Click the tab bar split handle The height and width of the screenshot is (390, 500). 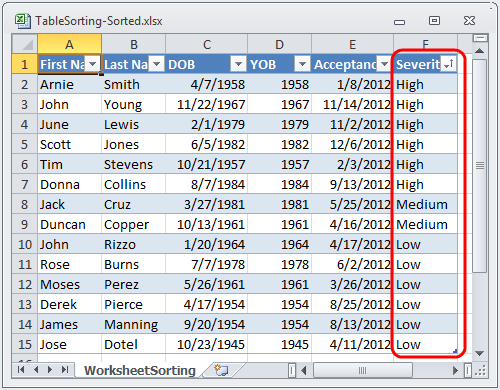click(x=292, y=370)
